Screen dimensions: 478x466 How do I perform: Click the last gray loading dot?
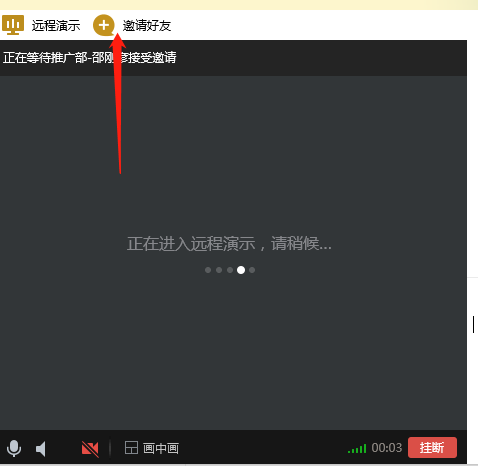point(252,270)
